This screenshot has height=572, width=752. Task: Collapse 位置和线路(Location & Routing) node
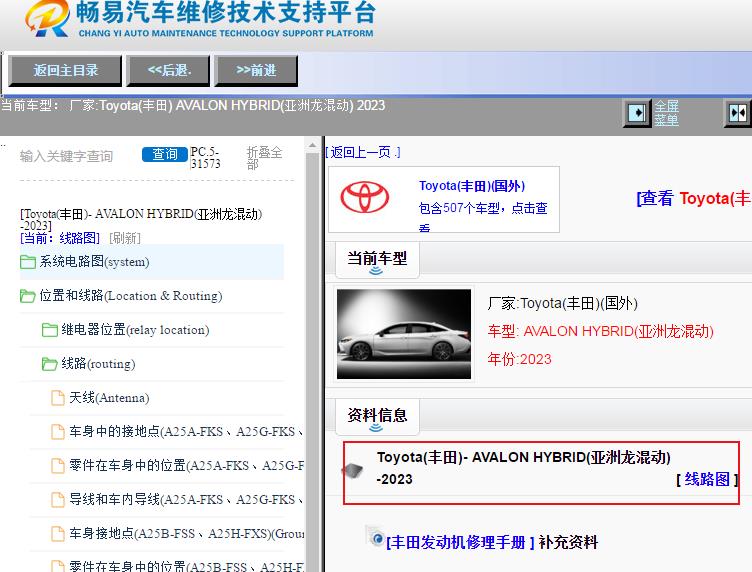click(152, 296)
